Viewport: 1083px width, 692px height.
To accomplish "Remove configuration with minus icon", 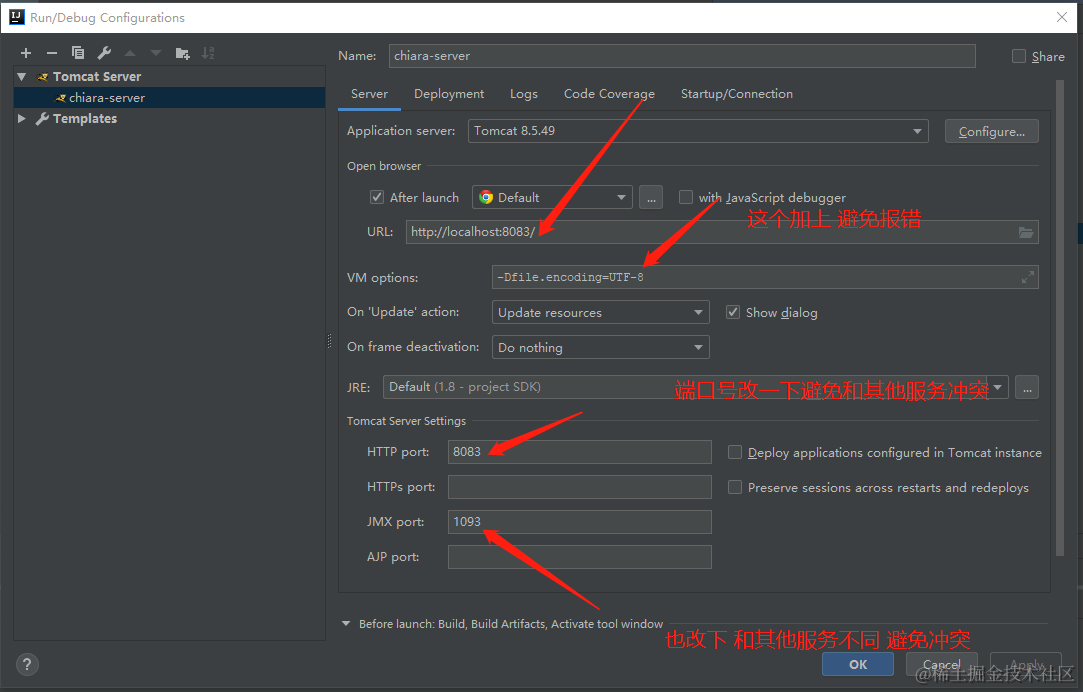I will tap(52, 53).
